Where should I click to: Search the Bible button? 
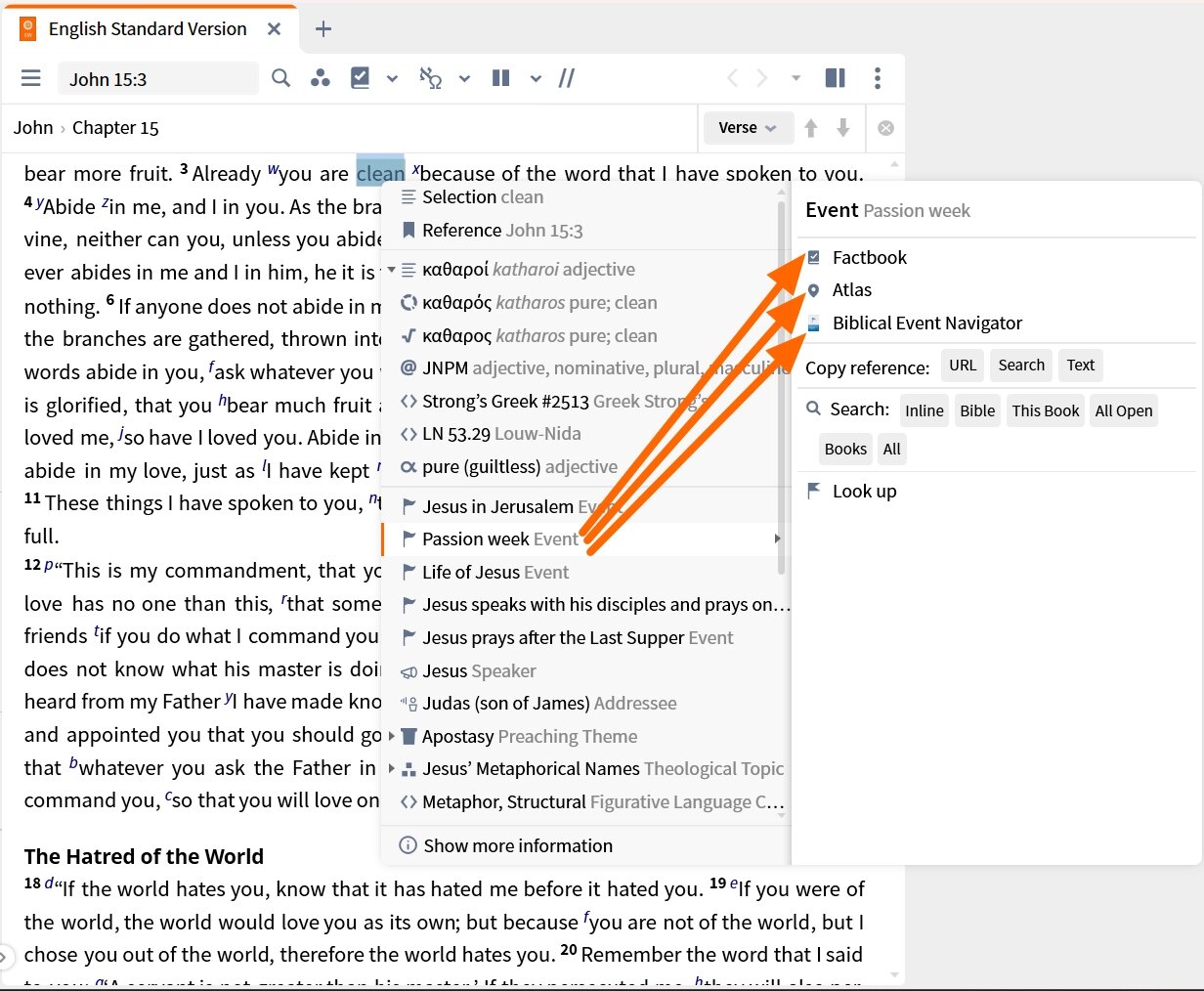tap(977, 410)
